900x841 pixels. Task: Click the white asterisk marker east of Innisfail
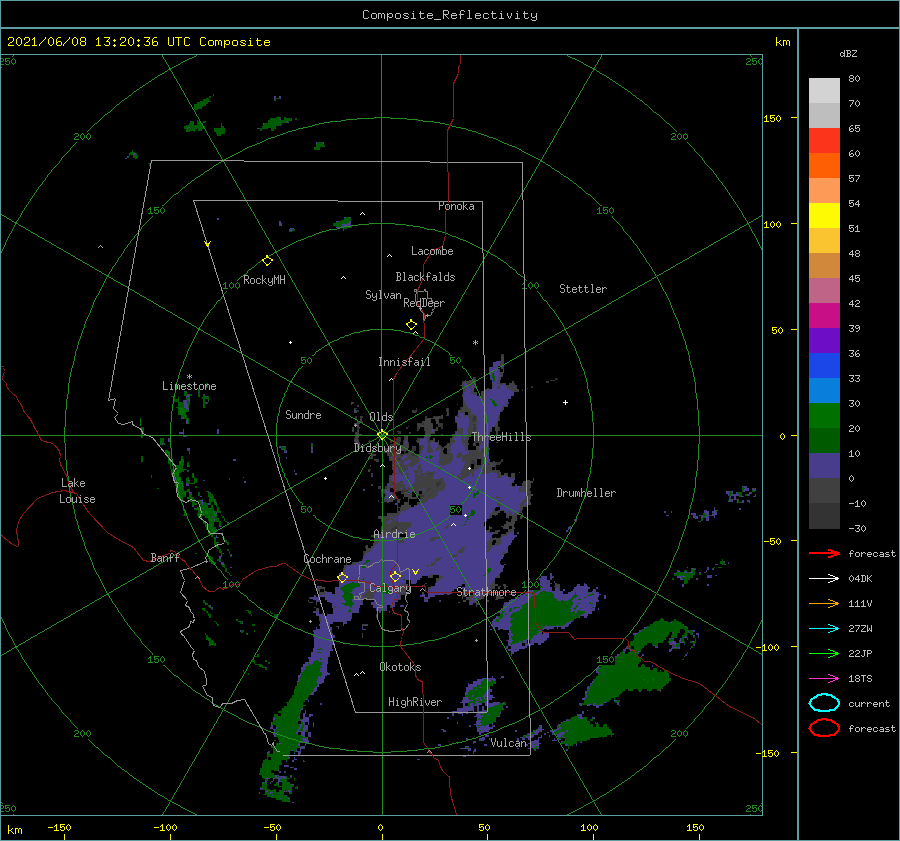tap(475, 343)
